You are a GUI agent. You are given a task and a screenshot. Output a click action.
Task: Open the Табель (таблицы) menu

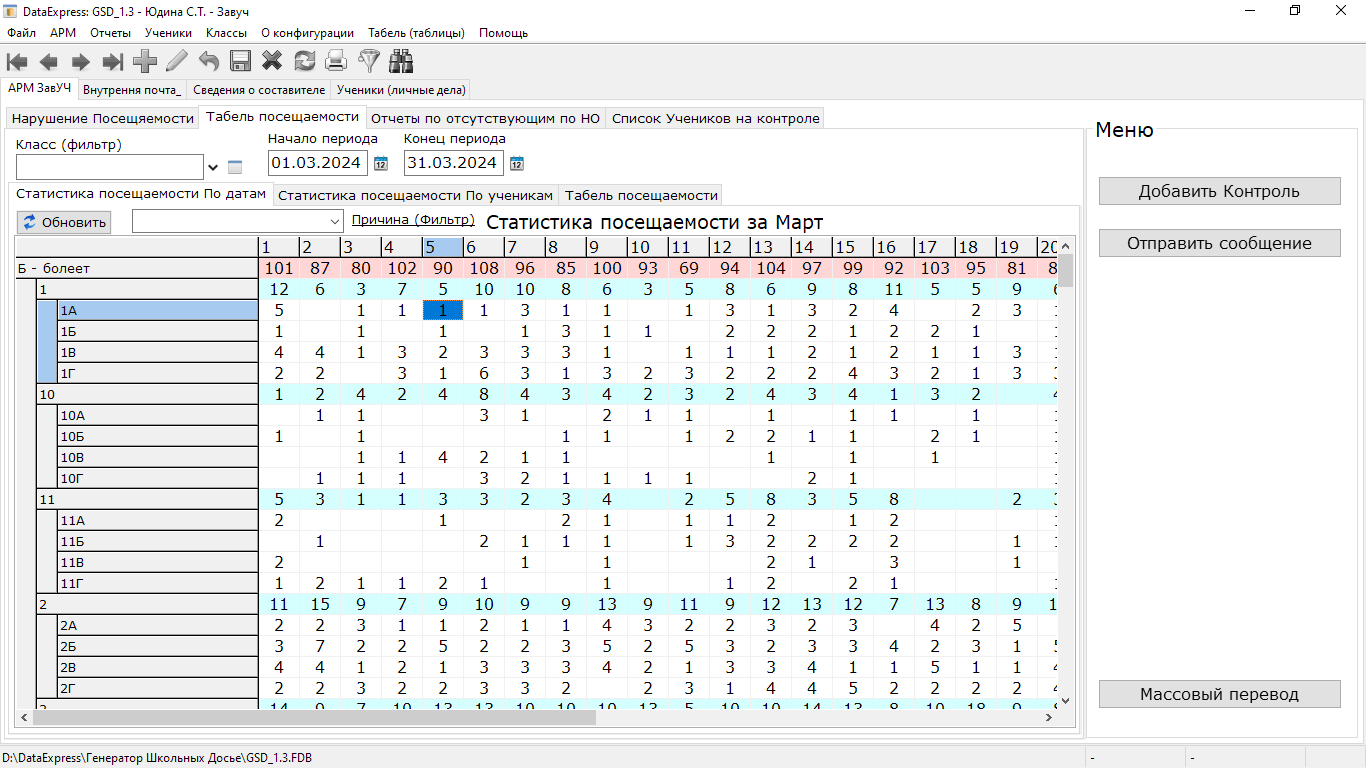(x=416, y=33)
